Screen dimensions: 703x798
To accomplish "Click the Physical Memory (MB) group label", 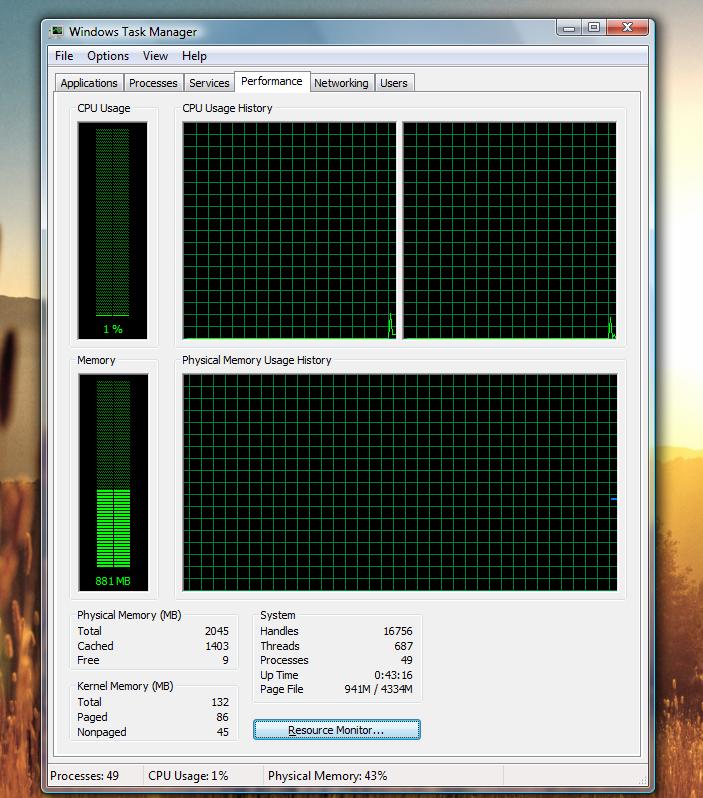I will click(x=129, y=615).
